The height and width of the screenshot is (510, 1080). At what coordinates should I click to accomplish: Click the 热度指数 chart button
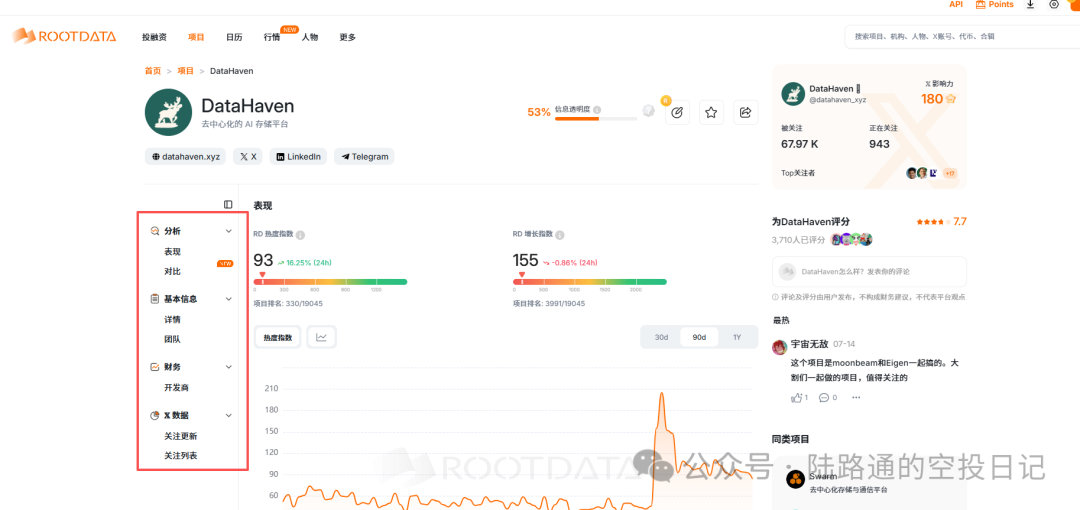278,337
